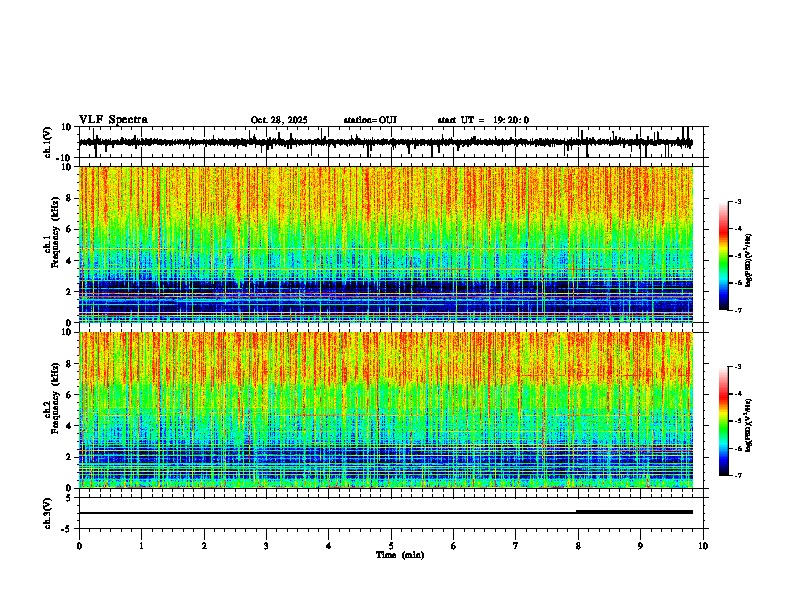This screenshot has width=792, height=612.
Task: Select the "Time (min)" axis label
Action: pyautogui.click(x=400, y=555)
